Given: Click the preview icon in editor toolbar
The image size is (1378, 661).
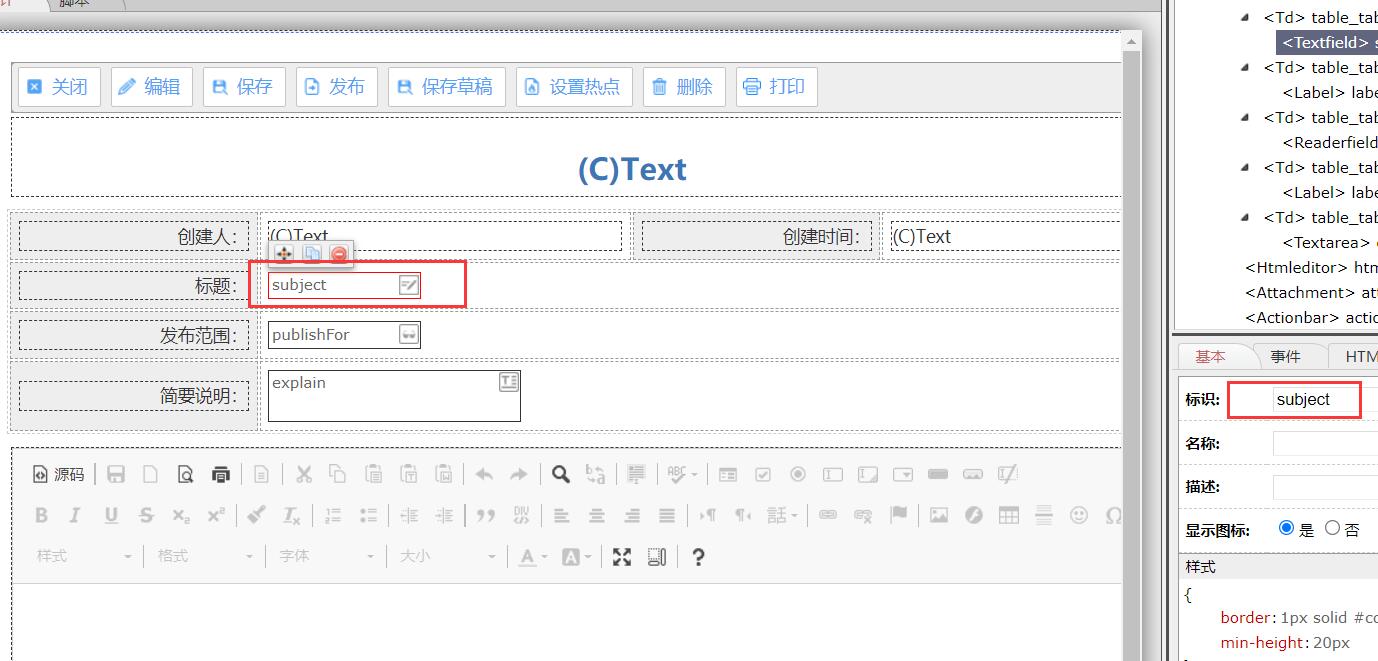Looking at the screenshot, I should [x=185, y=474].
